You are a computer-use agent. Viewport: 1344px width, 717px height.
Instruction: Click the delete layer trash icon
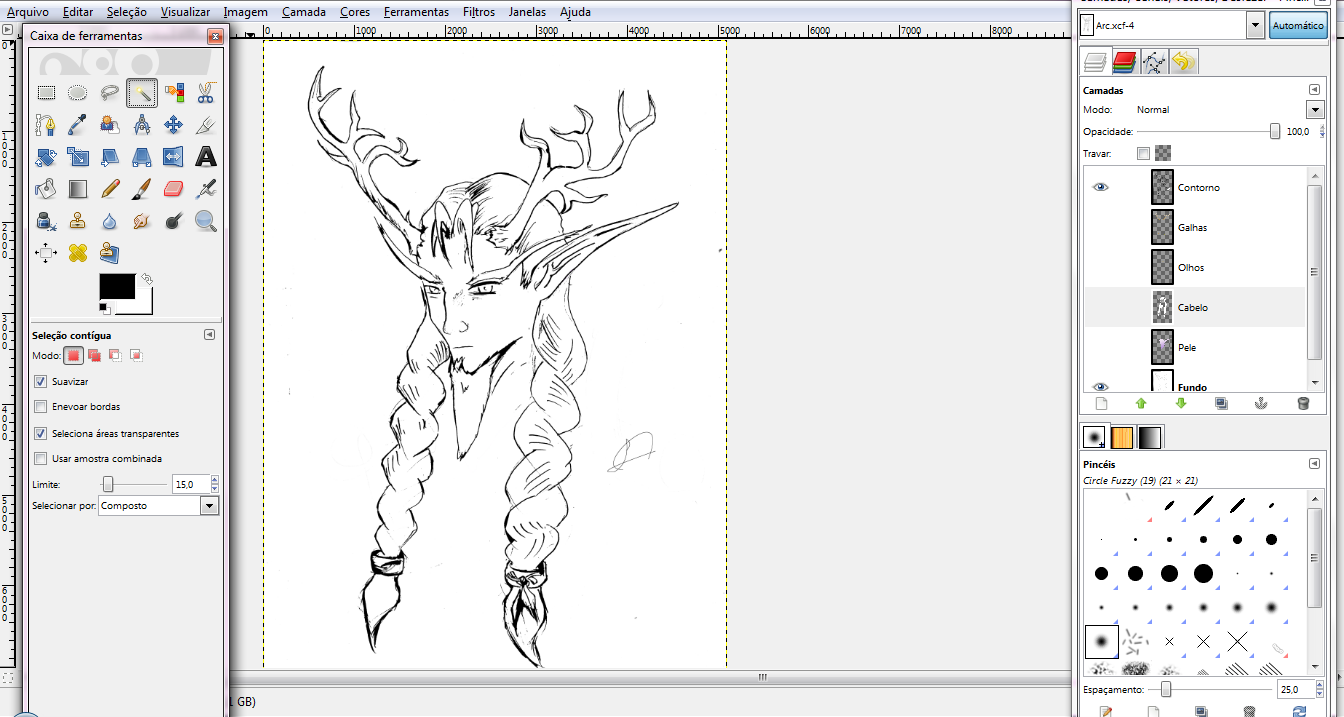pyautogui.click(x=1303, y=404)
